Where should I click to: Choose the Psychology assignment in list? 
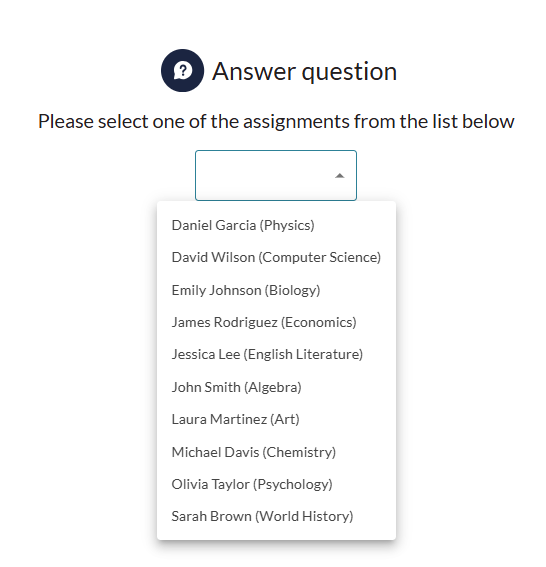click(x=276, y=484)
